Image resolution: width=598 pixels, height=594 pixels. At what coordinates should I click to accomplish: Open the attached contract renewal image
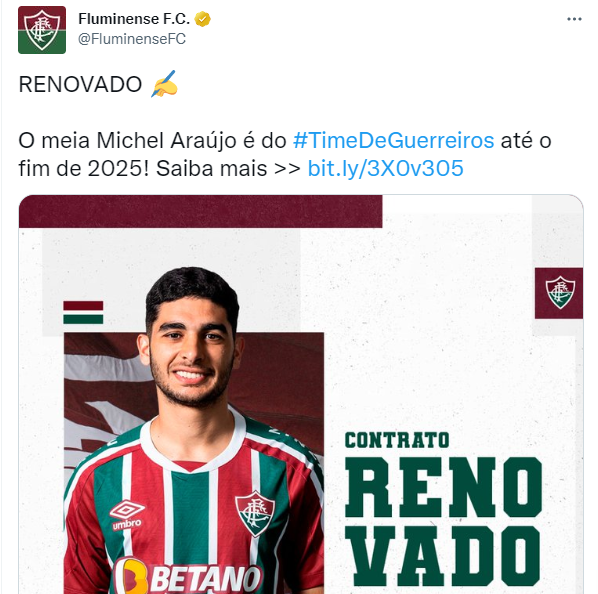click(301, 394)
